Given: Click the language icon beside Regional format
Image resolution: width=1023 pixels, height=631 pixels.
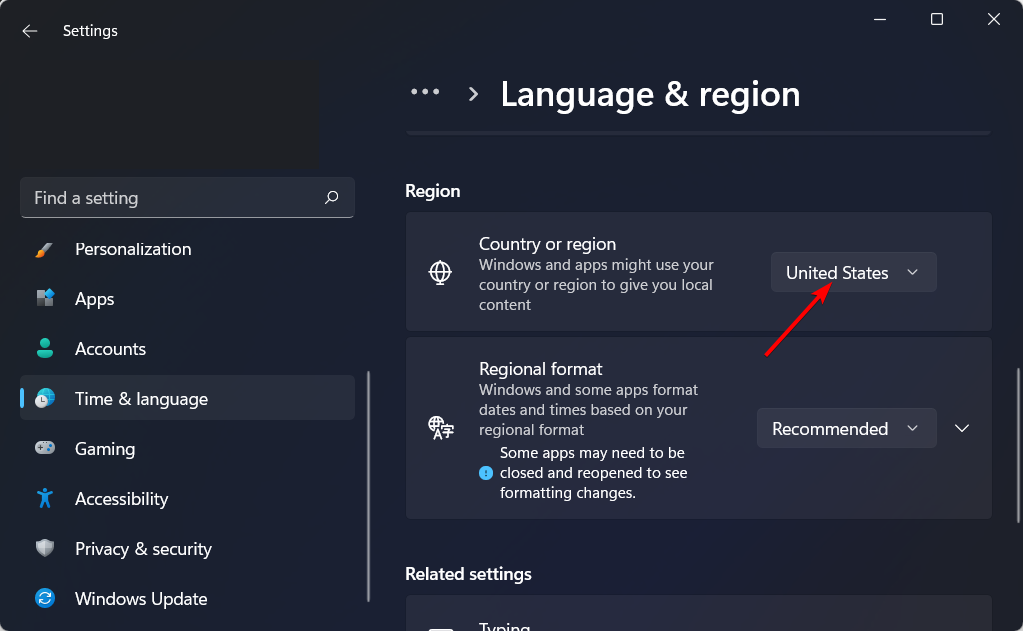Looking at the screenshot, I should coord(440,428).
